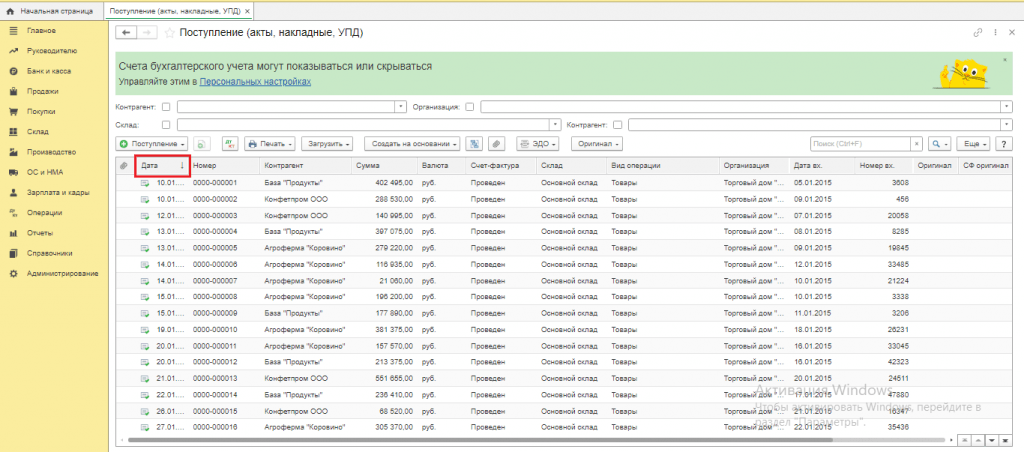The image size is (1024, 452).
Task: Add page to favorites with star icon
Action: [169, 33]
